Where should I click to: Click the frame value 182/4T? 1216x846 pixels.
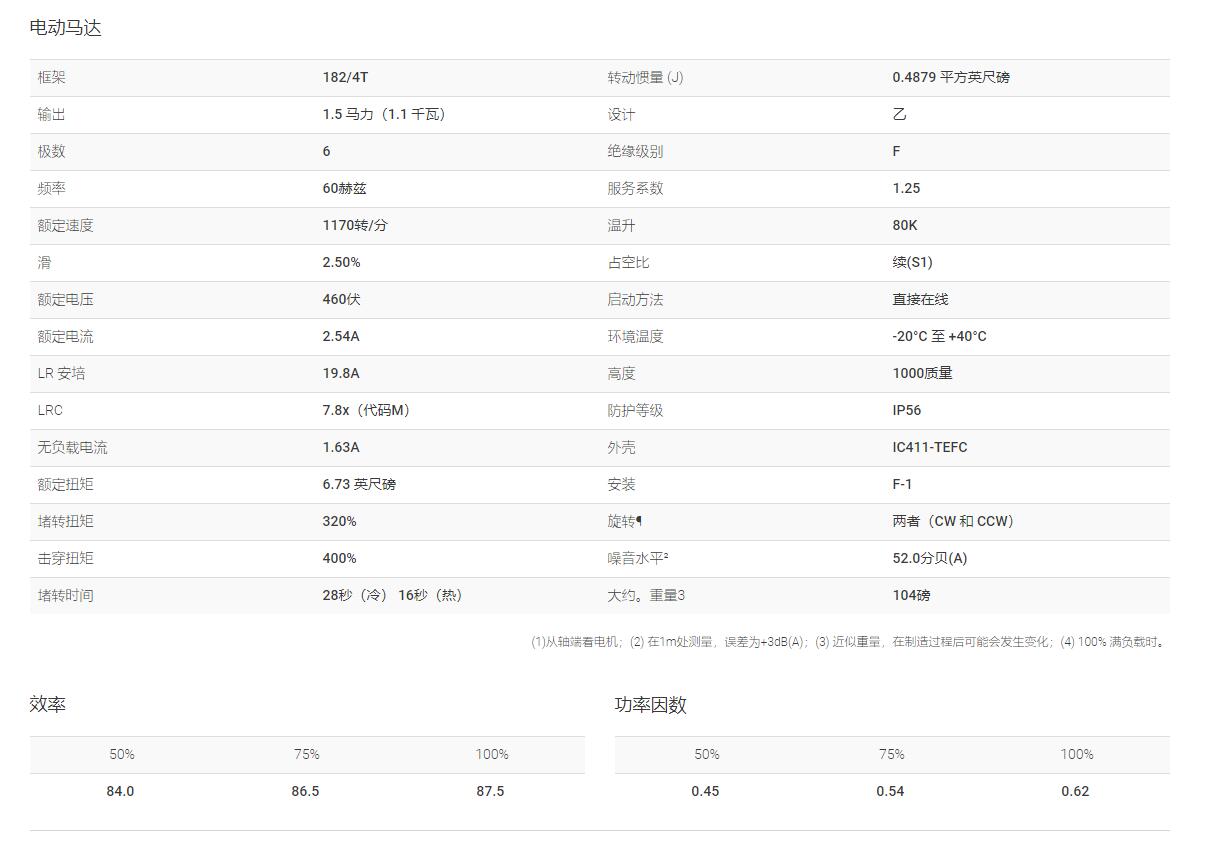(345, 77)
